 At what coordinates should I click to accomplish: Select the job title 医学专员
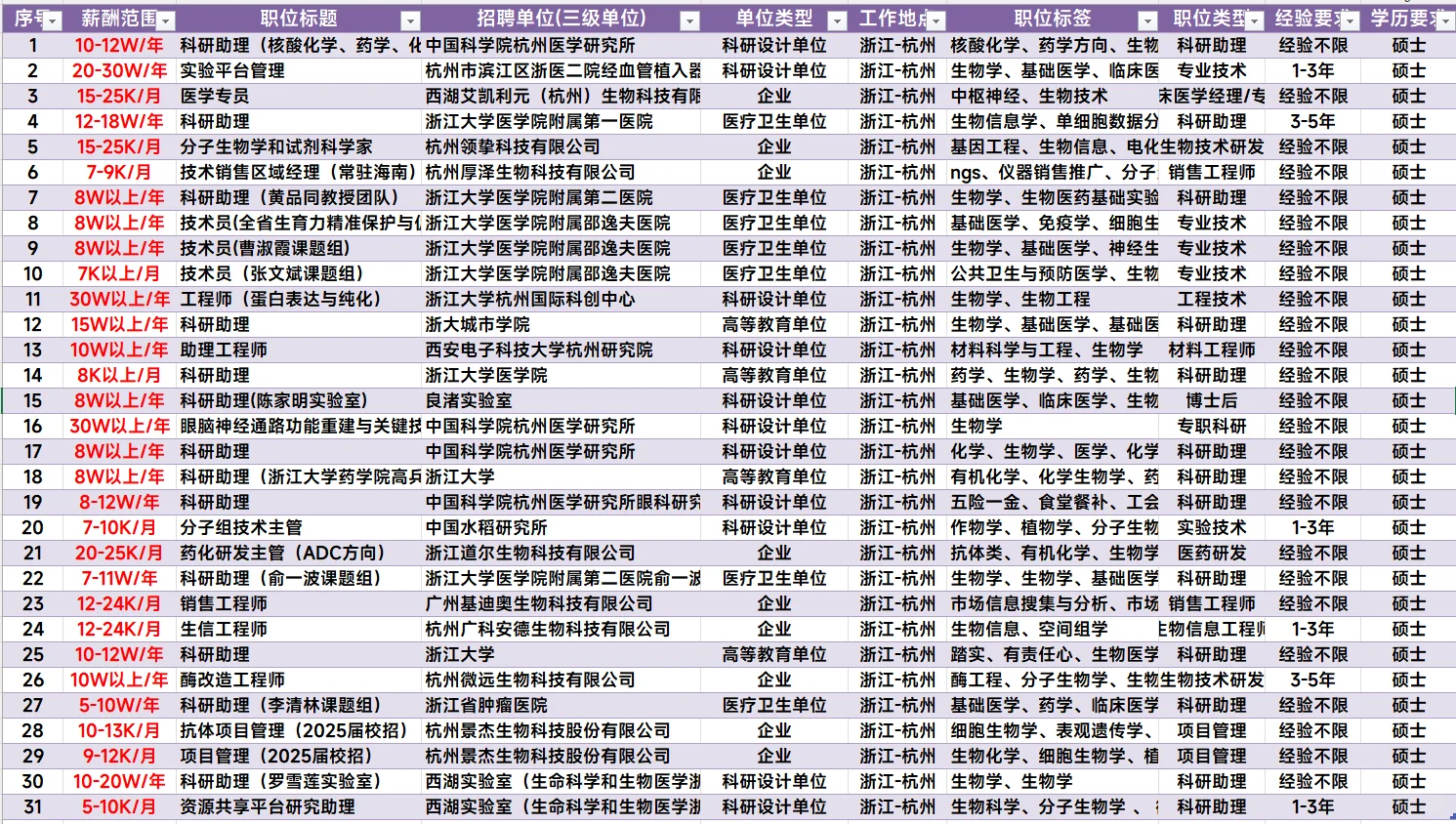(x=215, y=96)
